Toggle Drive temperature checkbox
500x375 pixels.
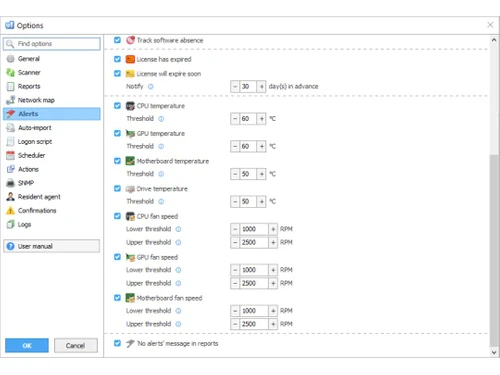[117, 188]
